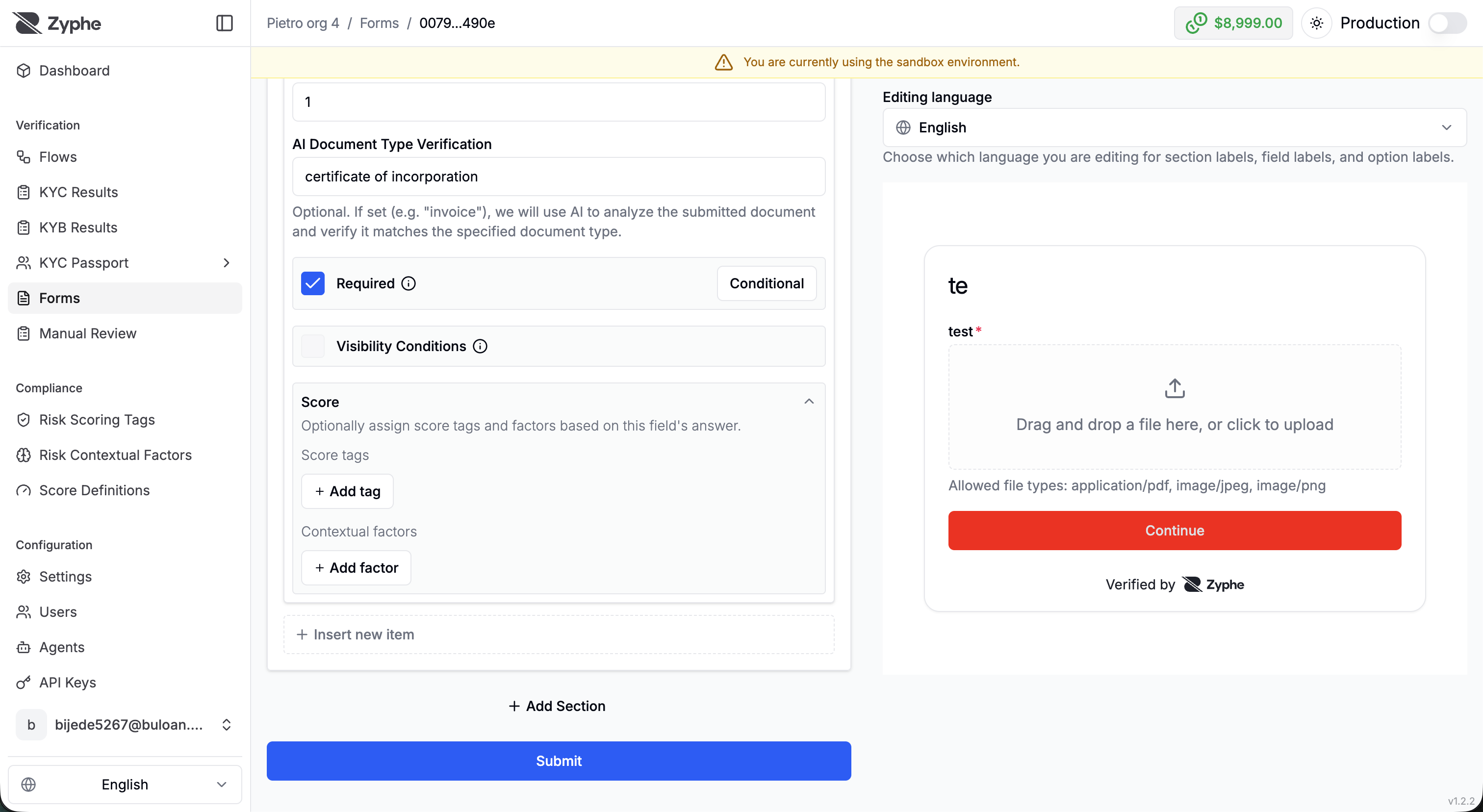This screenshot has height=812, width=1483.
Task: Click the Add tag button
Action: tap(347, 491)
